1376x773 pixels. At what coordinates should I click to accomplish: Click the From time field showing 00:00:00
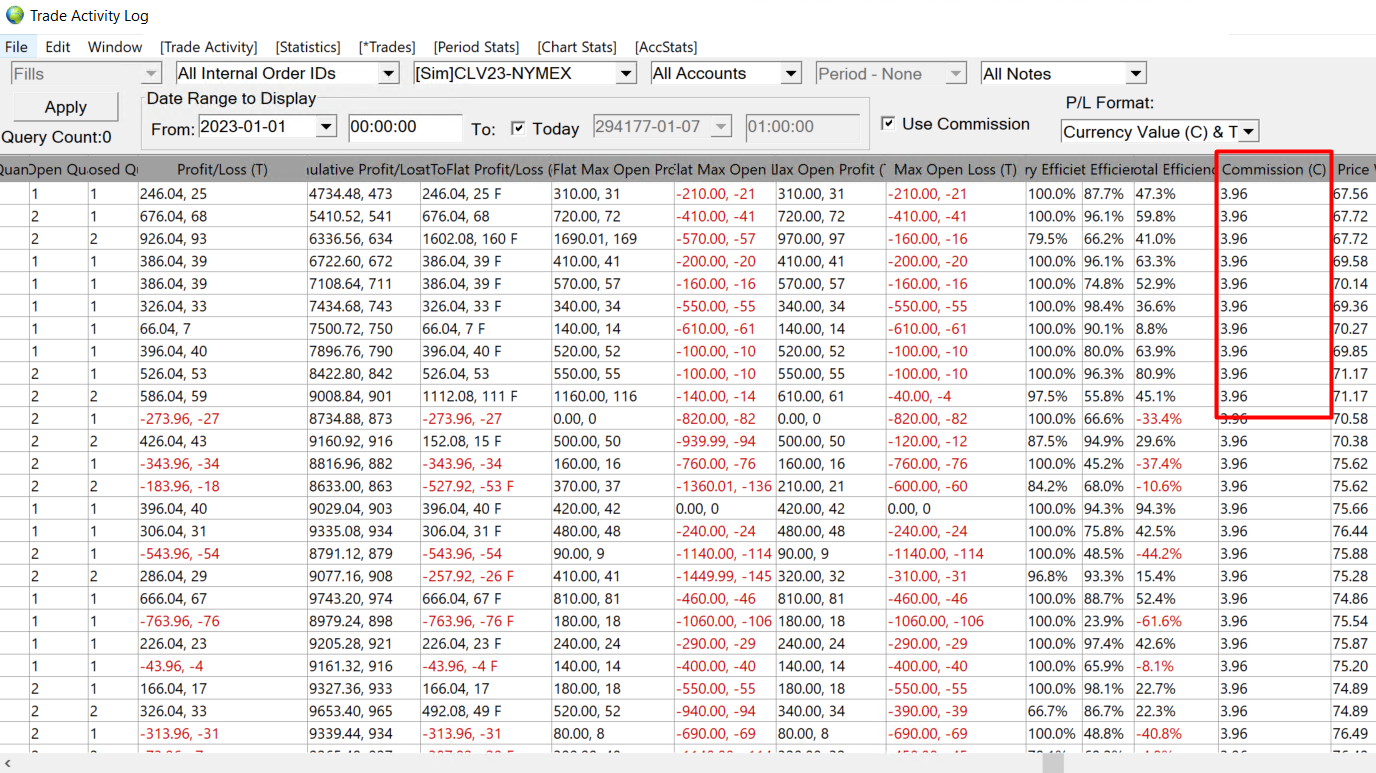[405, 127]
